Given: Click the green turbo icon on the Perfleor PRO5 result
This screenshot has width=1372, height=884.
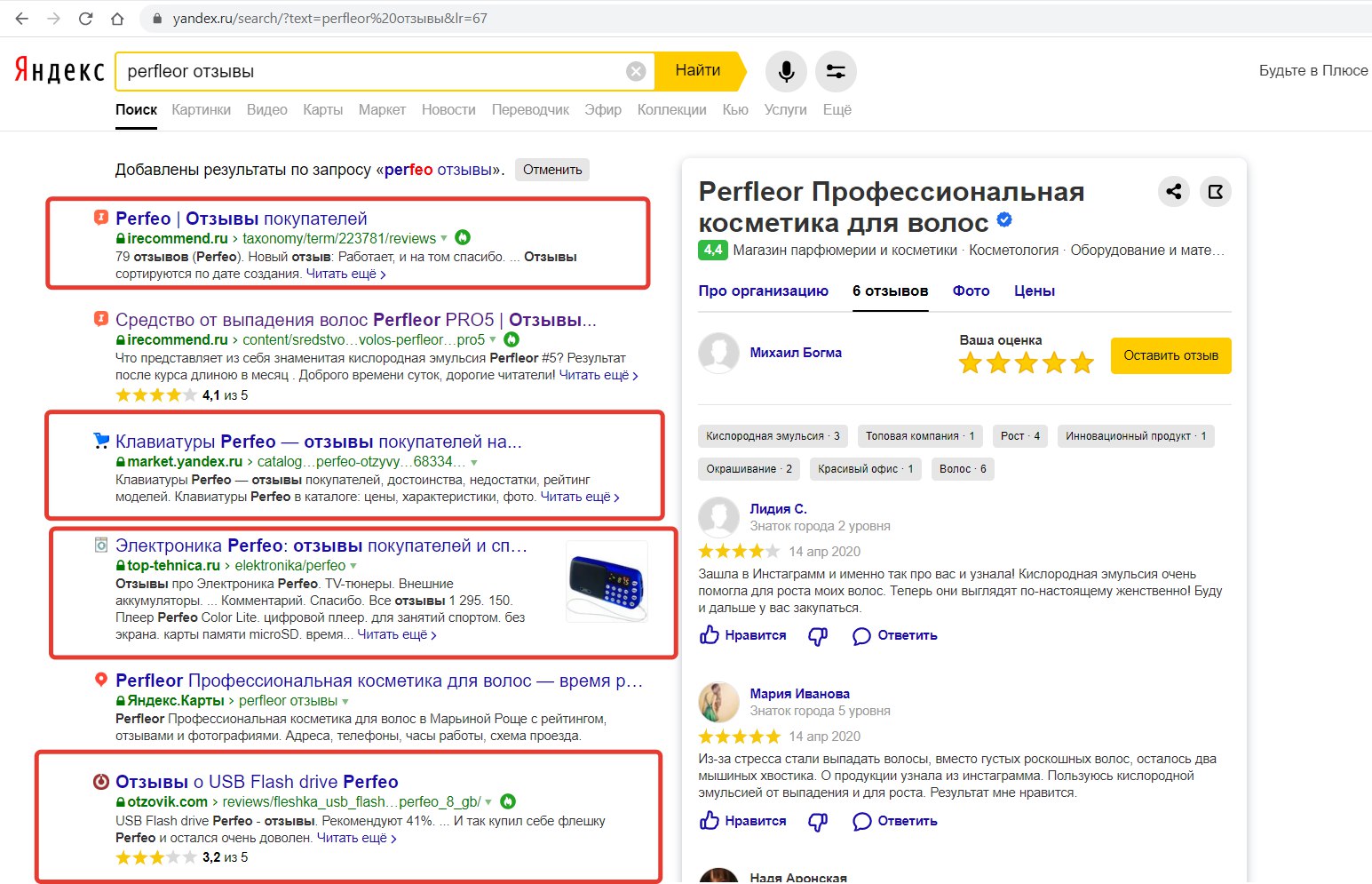Looking at the screenshot, I should (x=512, y=339).
